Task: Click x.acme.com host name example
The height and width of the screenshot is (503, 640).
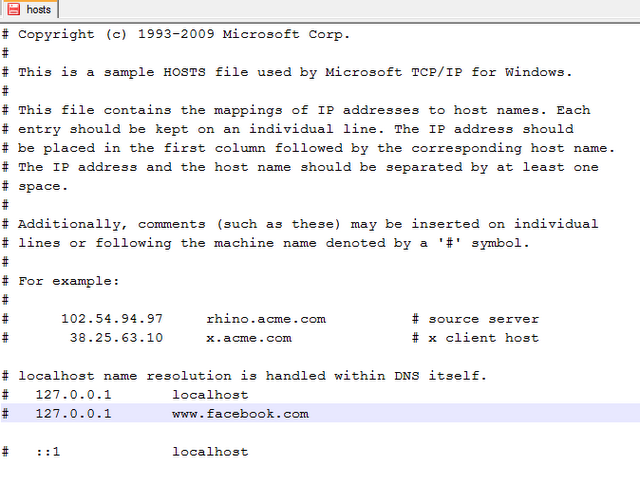Action: [x=249, y=338]
